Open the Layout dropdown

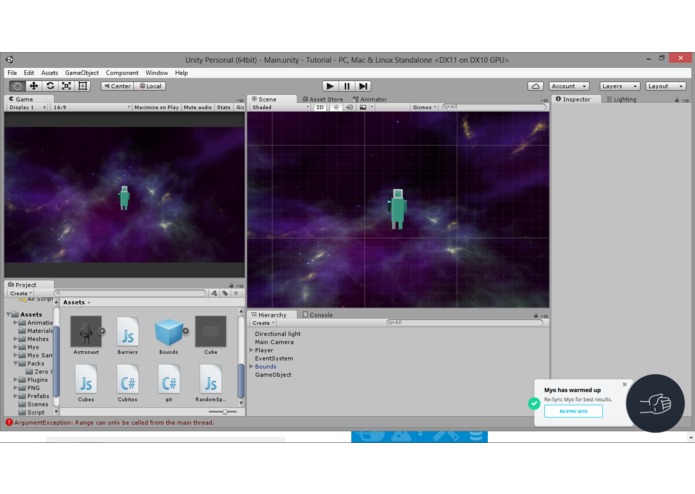[x=665, y=86]
